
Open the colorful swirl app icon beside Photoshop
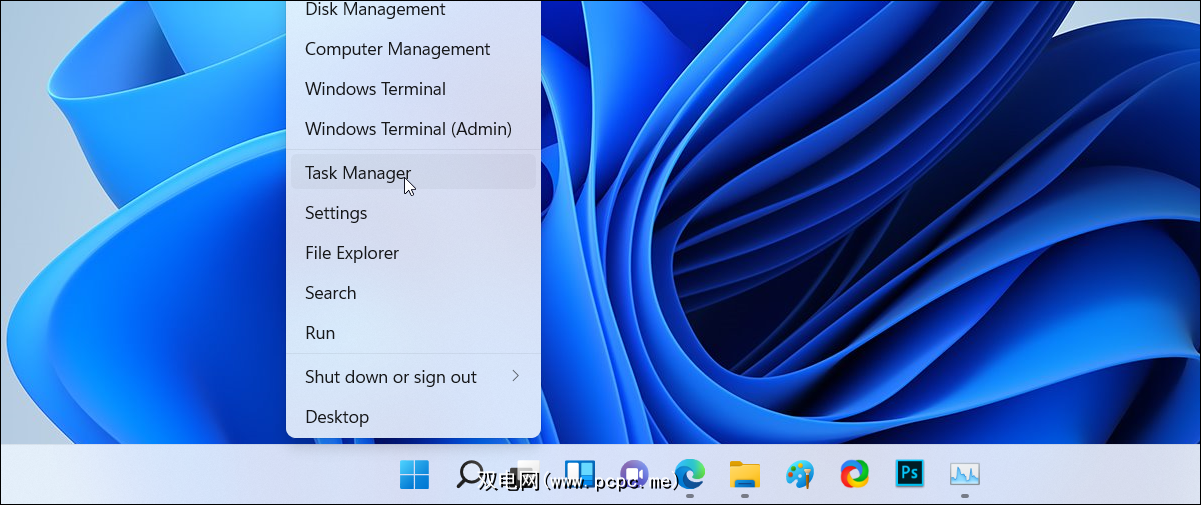tap(854, 474)
